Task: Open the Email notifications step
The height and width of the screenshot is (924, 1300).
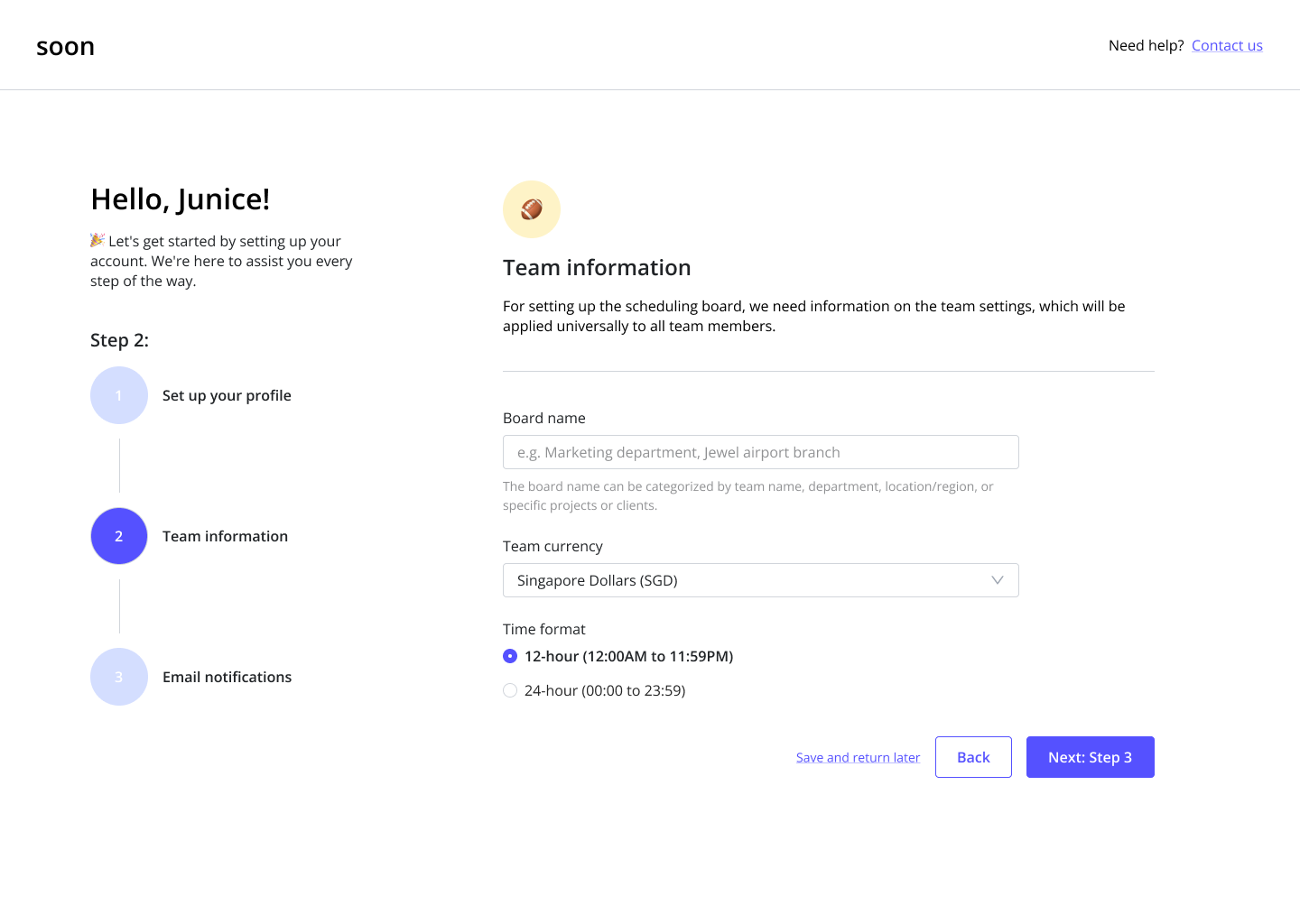Action: coord(227,677)
